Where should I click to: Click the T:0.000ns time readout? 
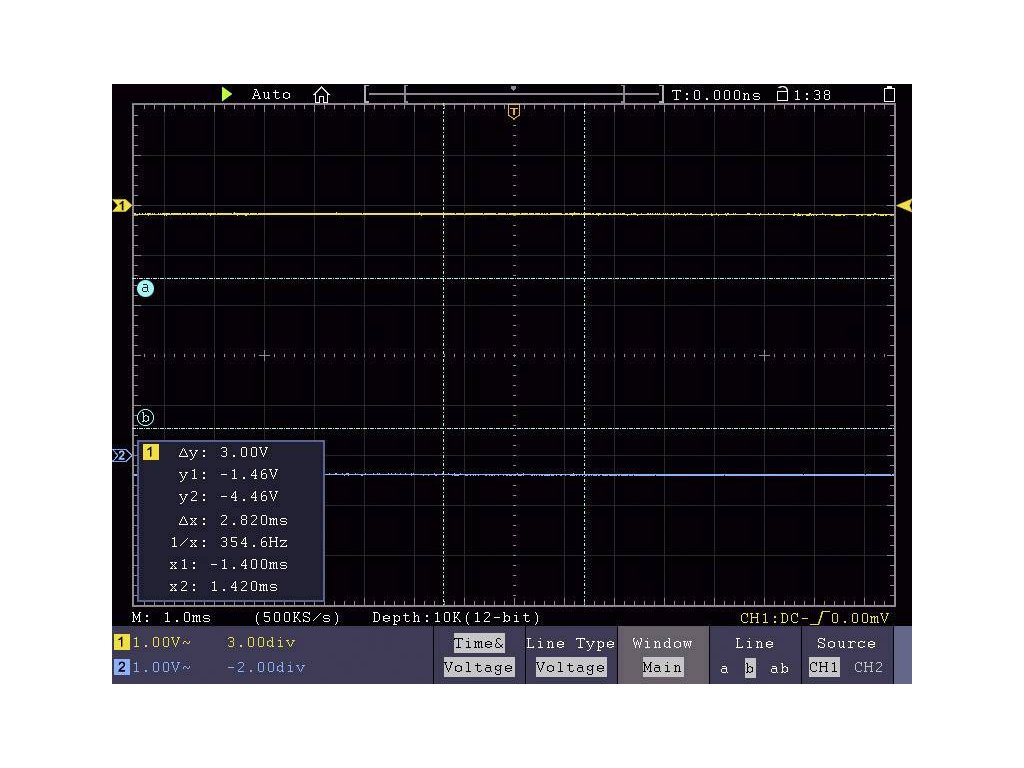pos(716,95)
